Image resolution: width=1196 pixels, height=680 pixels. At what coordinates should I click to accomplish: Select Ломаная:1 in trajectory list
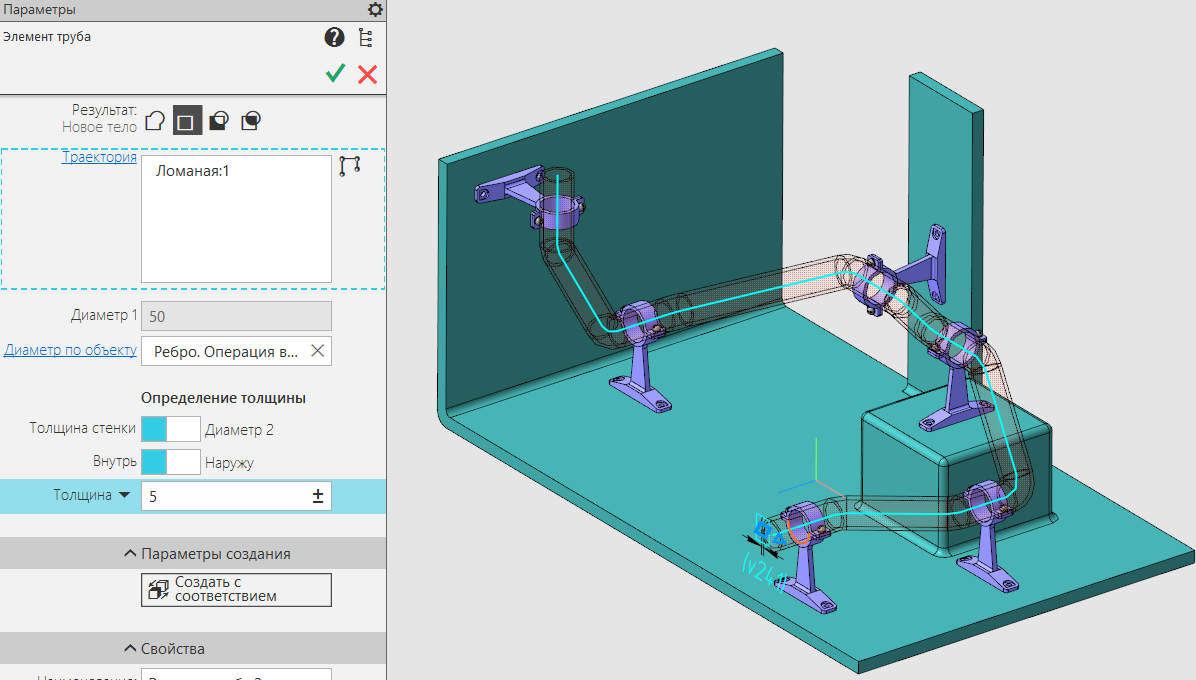click(192, 171)
